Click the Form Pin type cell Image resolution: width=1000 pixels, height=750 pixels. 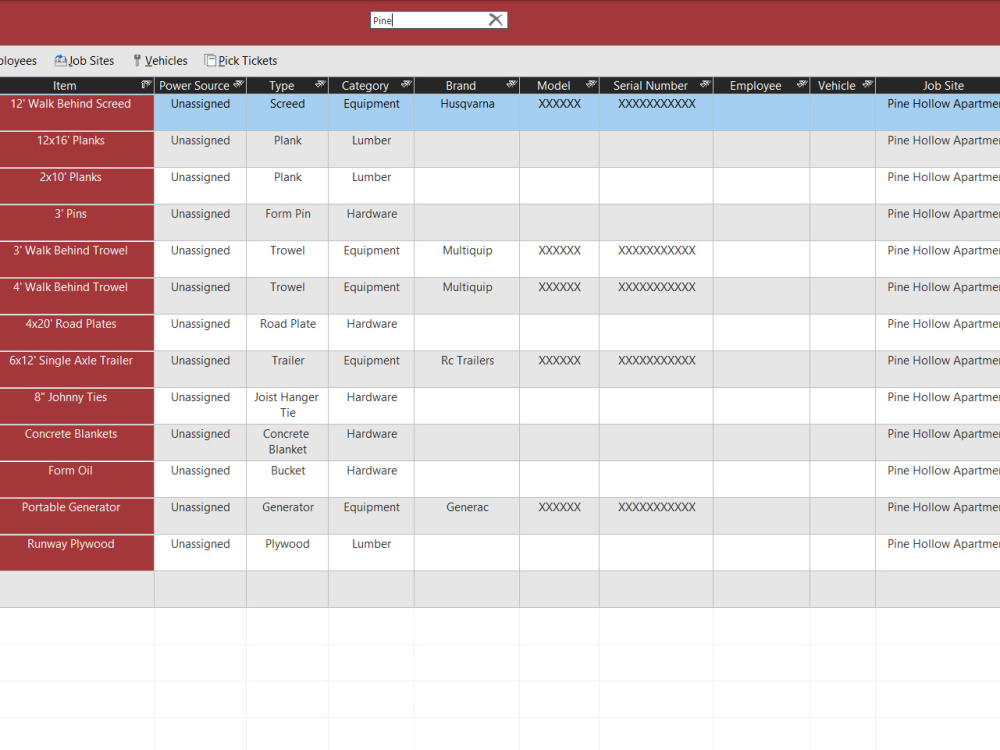(x=288, y=223)
